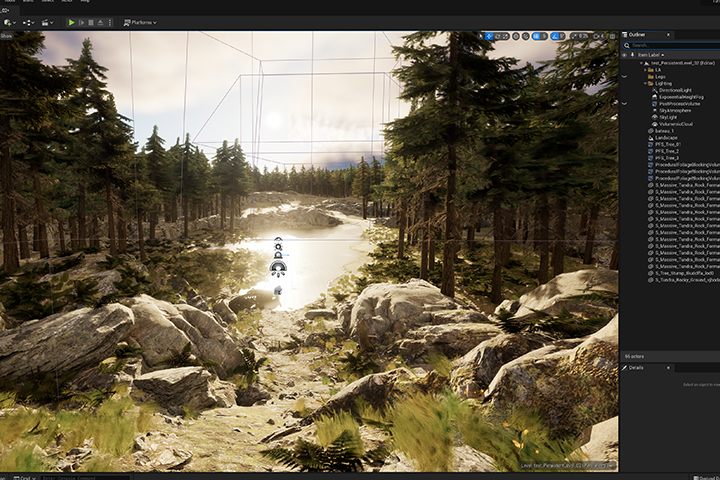Open the rotation snap angle value

[x=562, y=36]
